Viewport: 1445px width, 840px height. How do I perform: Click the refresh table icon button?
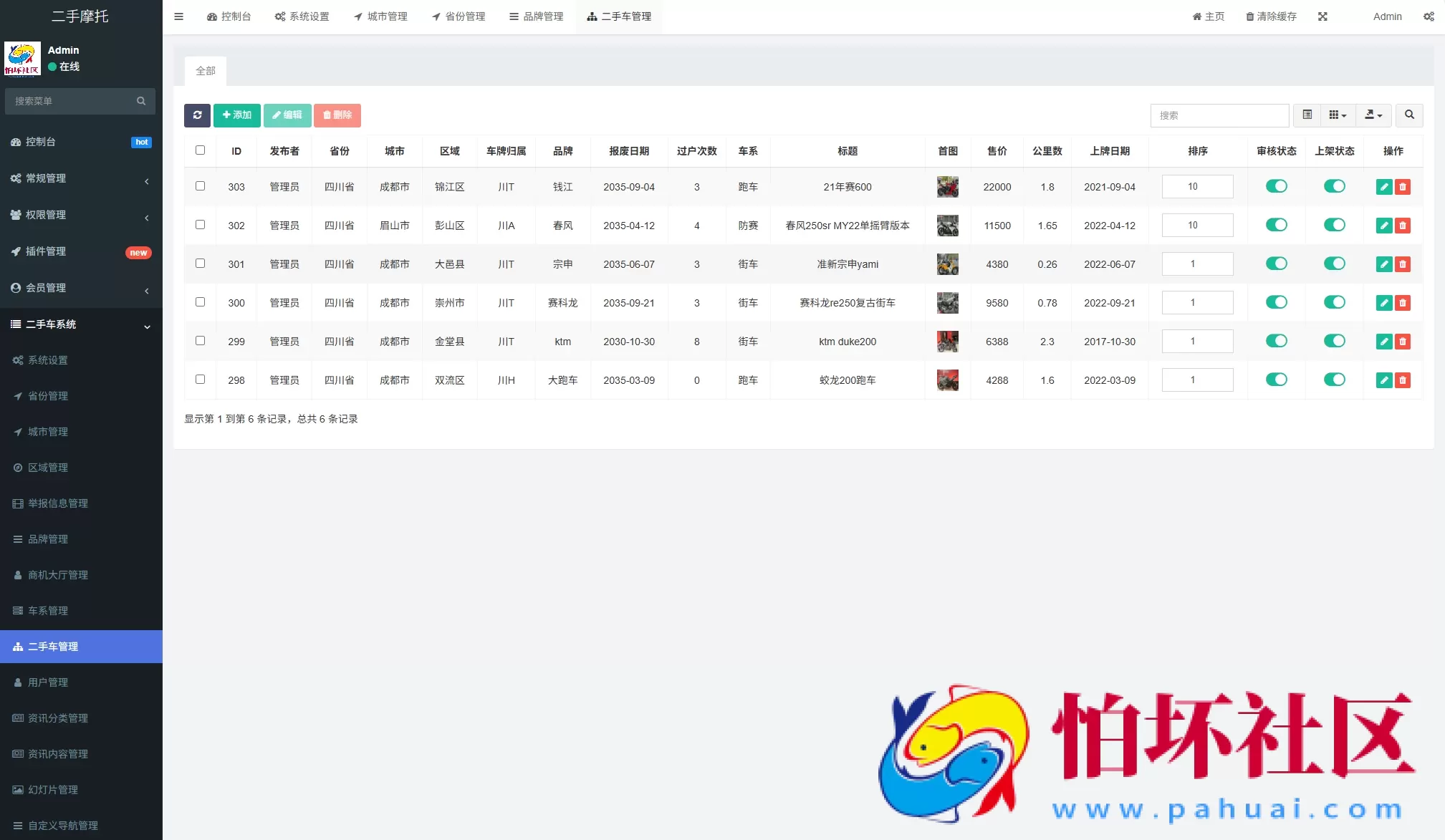click(197, 115)
